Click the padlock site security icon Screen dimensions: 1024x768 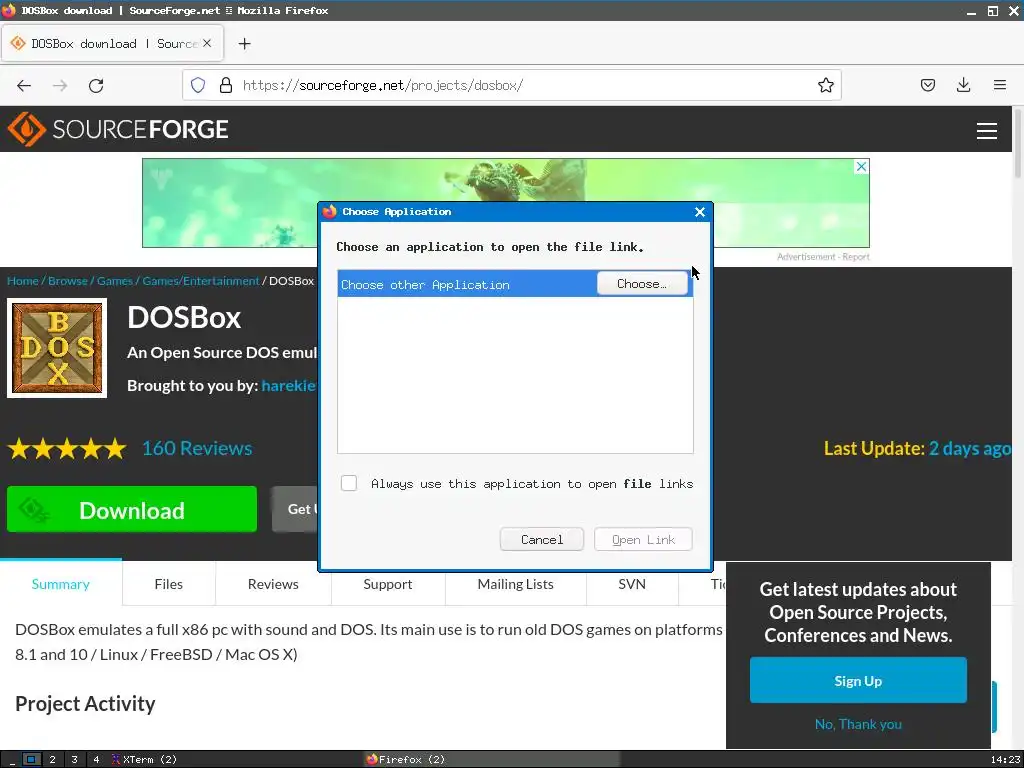226,85
